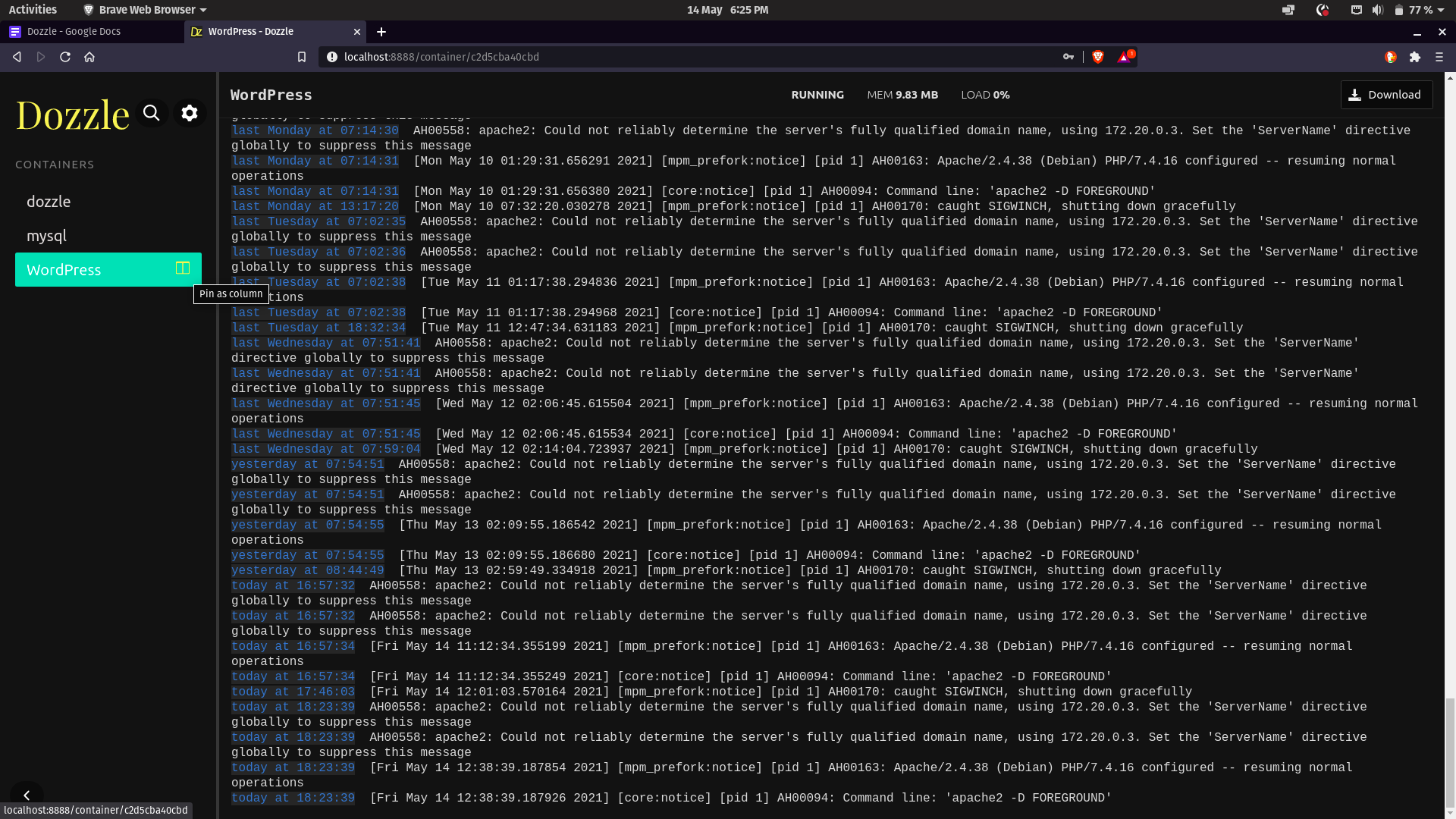
Task: Pin WordPress container as column
Action: [182, 268]
